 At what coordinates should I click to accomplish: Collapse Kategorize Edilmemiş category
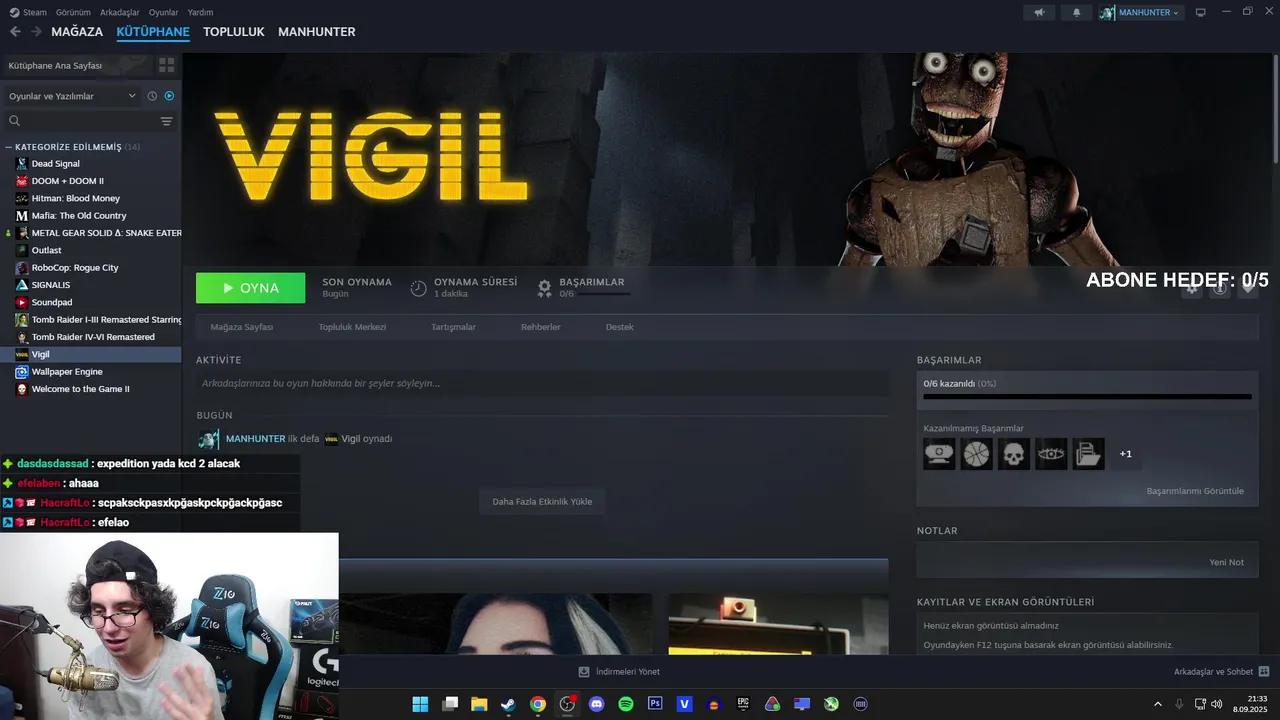tap(10, 147)
